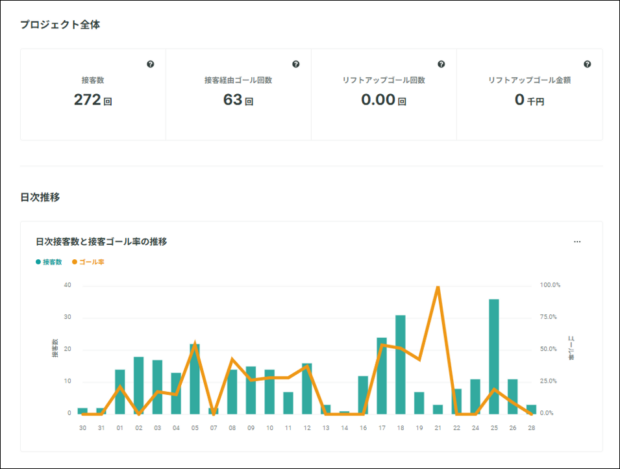Click the bar for day 05

click(x=195, y=379)
